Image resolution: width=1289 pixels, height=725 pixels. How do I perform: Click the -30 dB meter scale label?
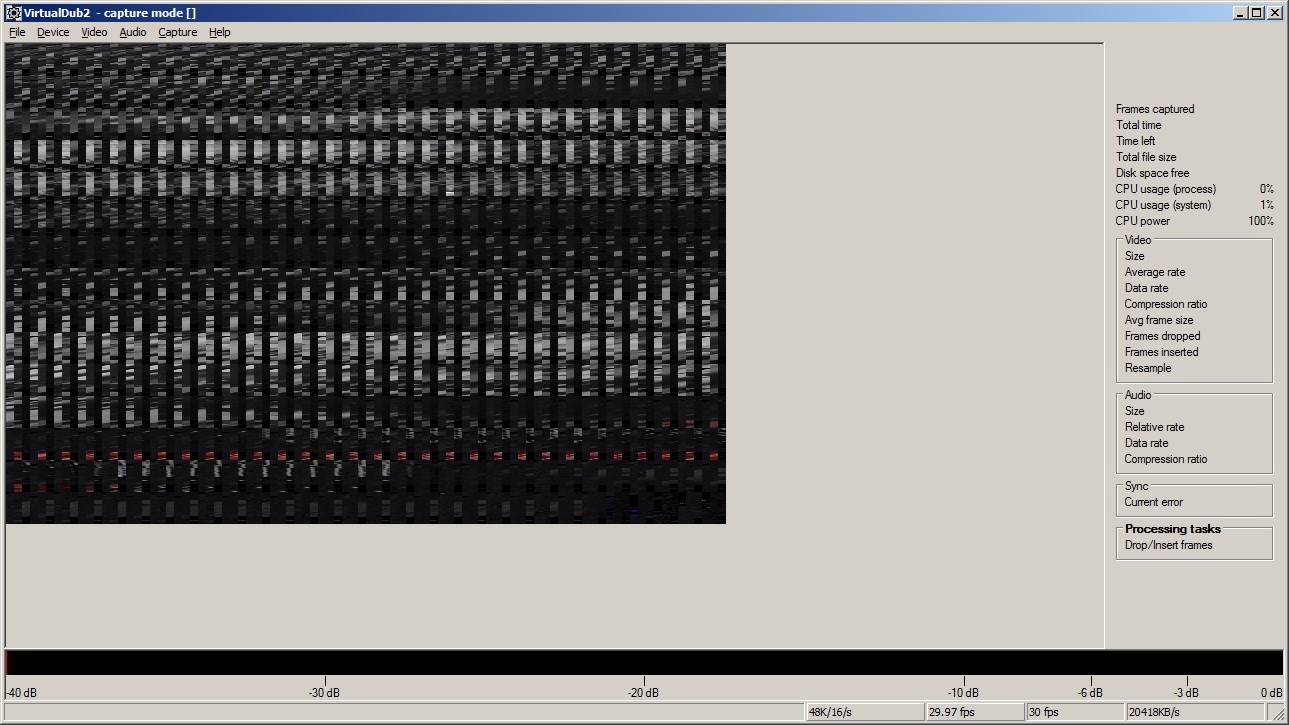pyautogui.click(x=324, y=693)
